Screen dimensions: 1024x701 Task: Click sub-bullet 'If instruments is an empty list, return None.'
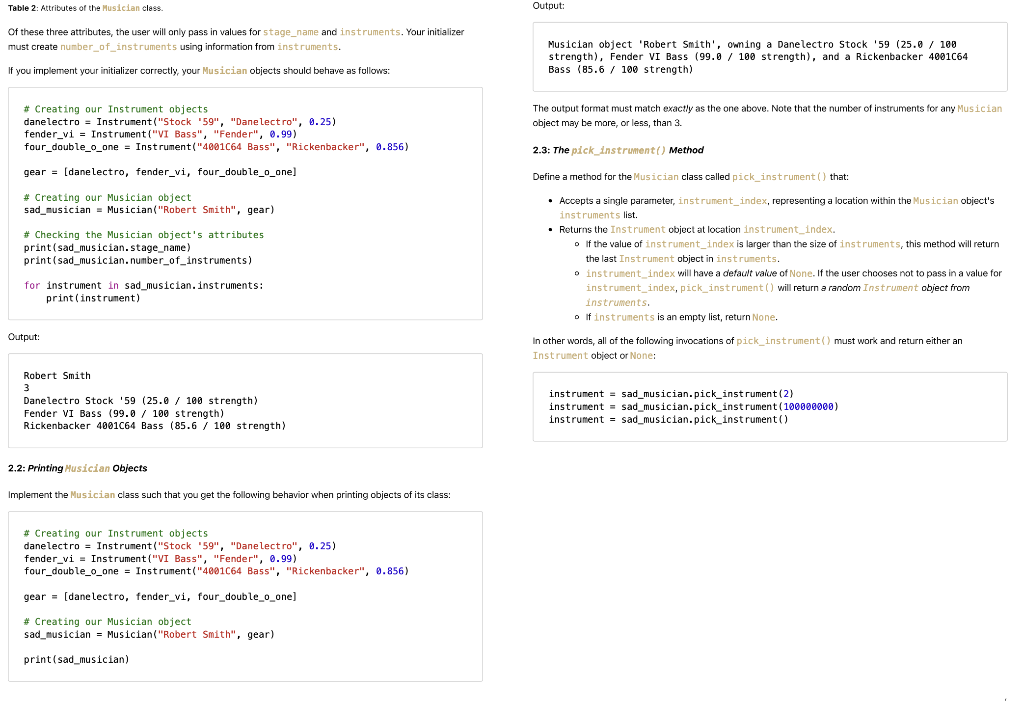coord(681,317)
